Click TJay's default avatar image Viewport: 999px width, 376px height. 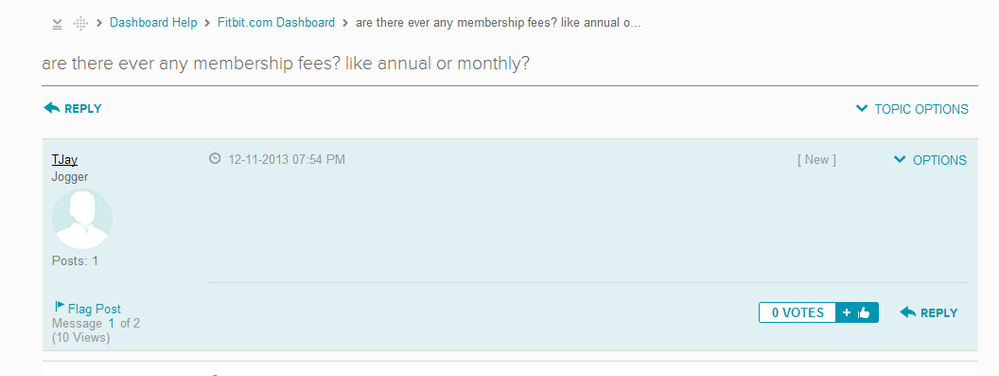(82, 219)
